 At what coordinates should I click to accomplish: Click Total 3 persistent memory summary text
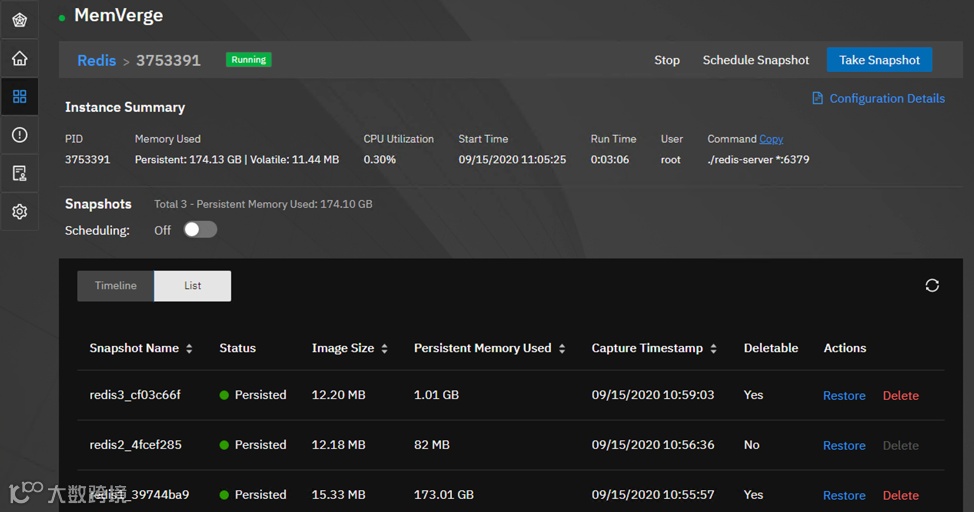[263, 204]
